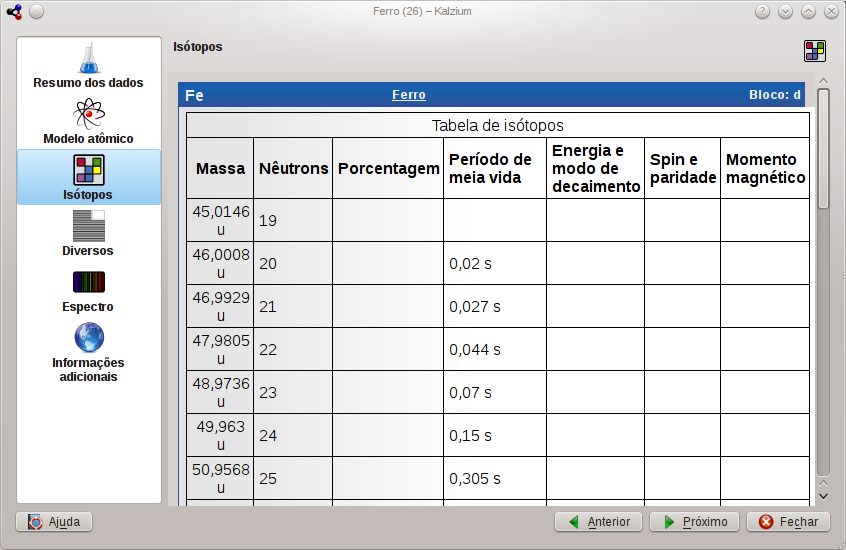Click the Nêutrons column header
The height and width of the screenshot is (550, 846).
(x=293, y=168)
